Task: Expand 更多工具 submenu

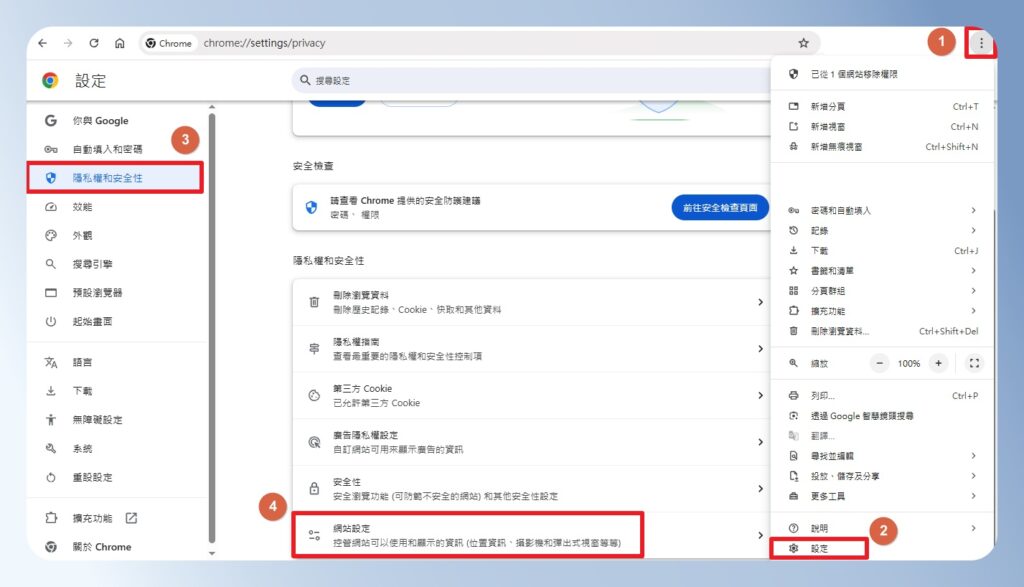Action: (x=884, y=496)
